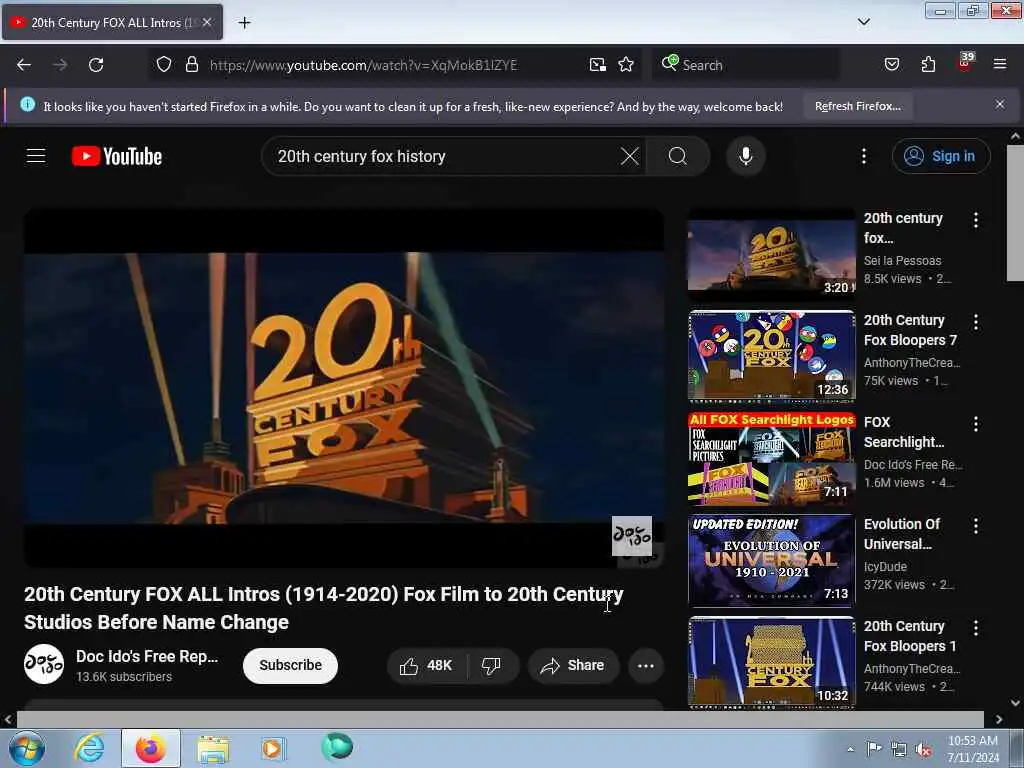Open options menu for FOX Searchlight video
The width and height of the screenshot is (1024, 768).
coord(976,424)
